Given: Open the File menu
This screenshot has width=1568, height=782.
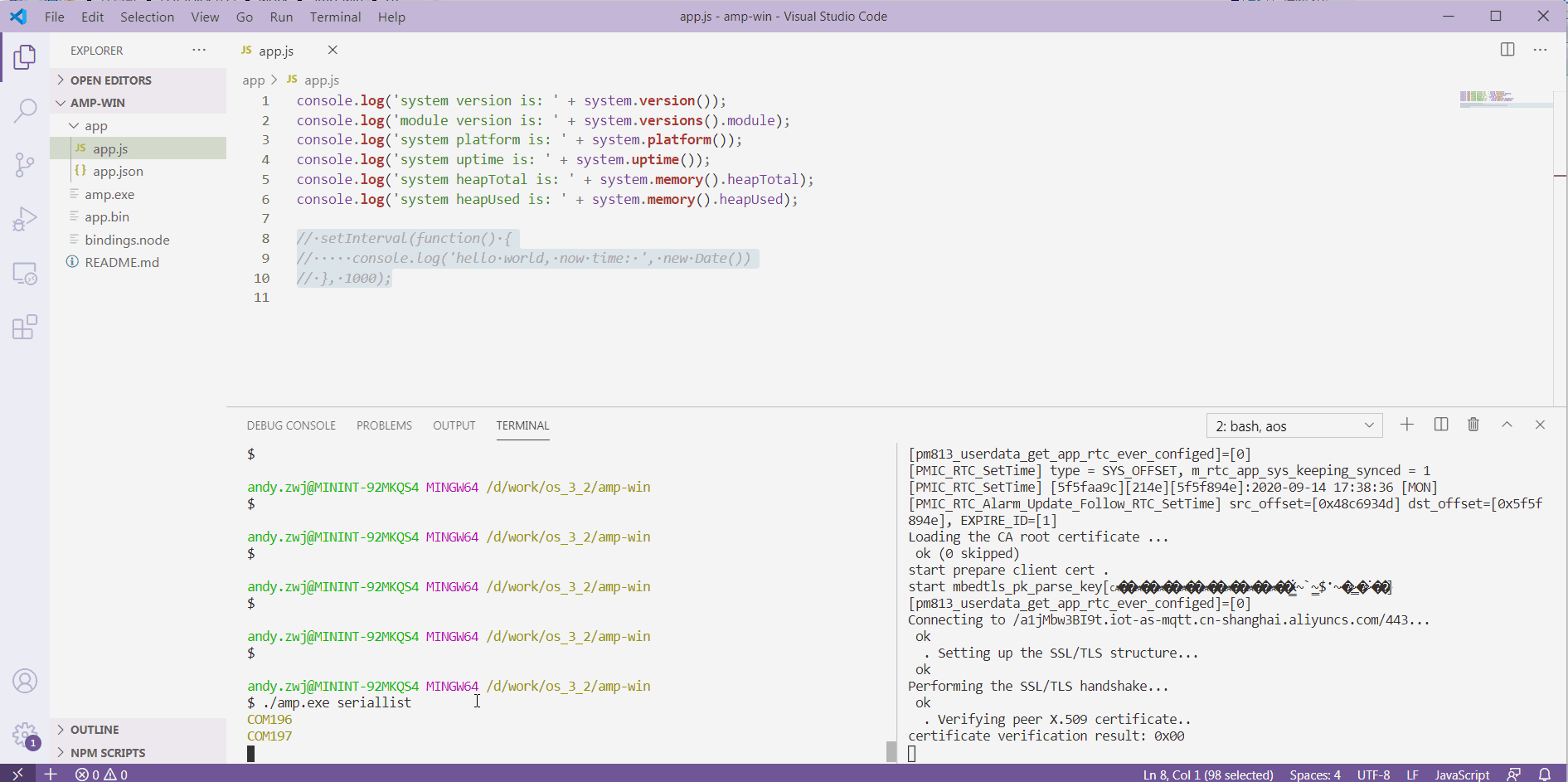Looking at the screenshot, I should pyautogui.click(x=54, y=17).
